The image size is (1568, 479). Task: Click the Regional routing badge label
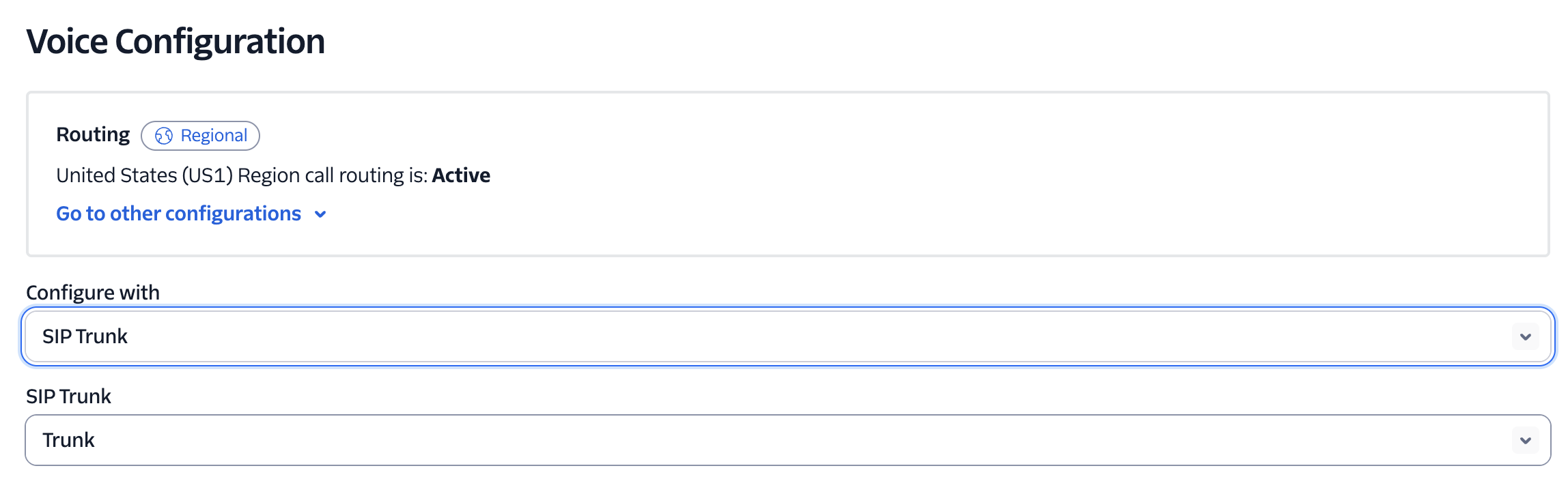[214, 136]
